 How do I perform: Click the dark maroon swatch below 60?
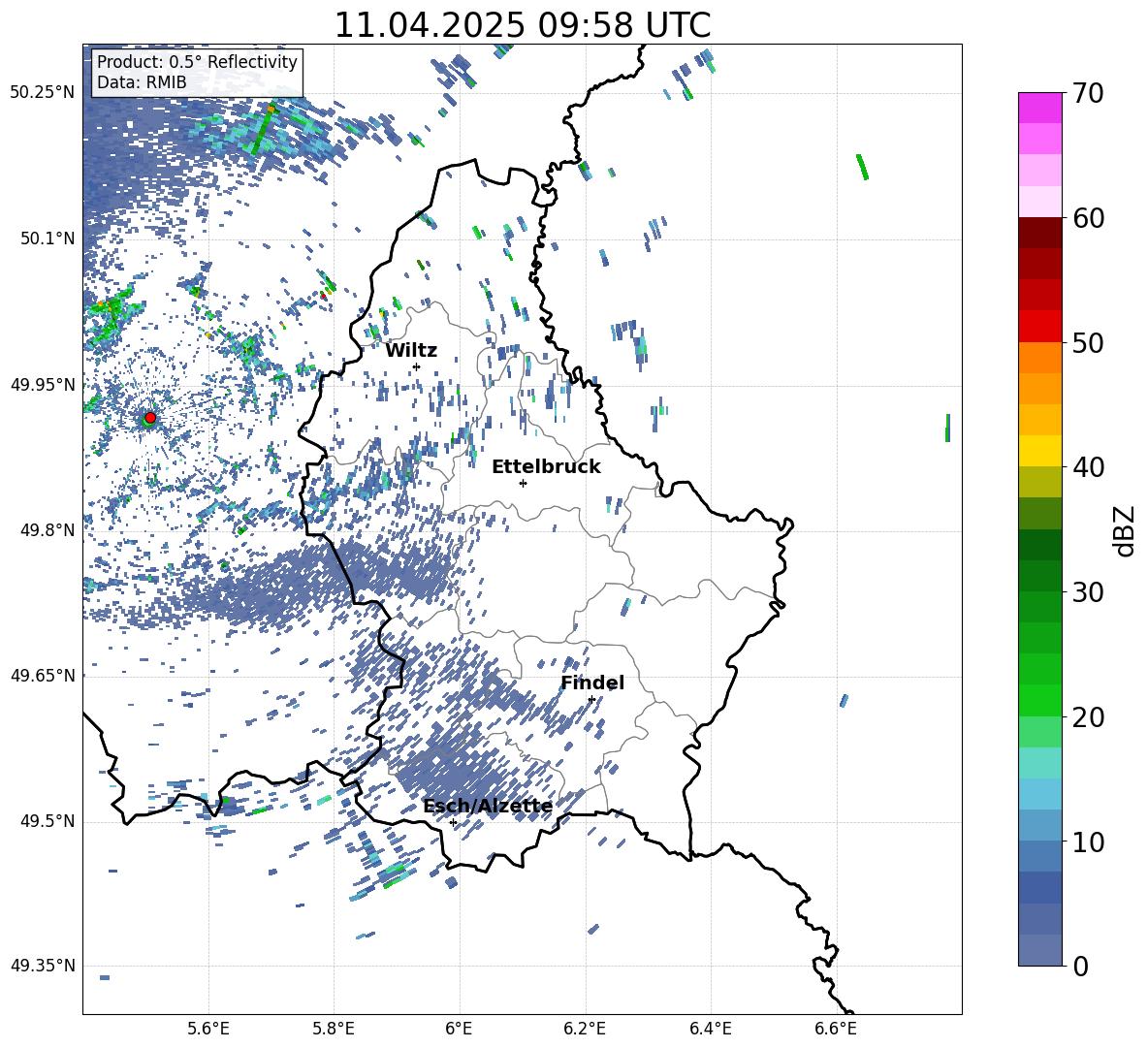point(1039,233)
